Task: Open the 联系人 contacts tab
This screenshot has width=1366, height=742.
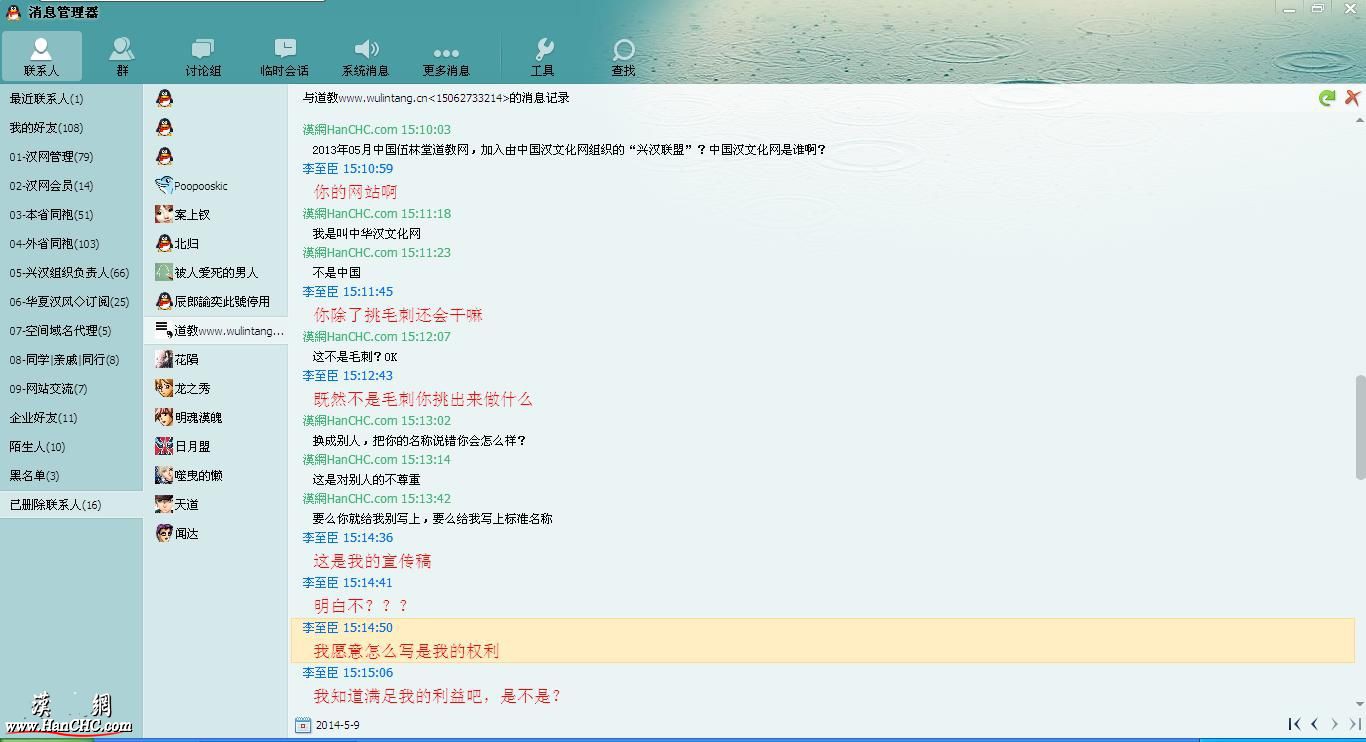Action: 41,56
